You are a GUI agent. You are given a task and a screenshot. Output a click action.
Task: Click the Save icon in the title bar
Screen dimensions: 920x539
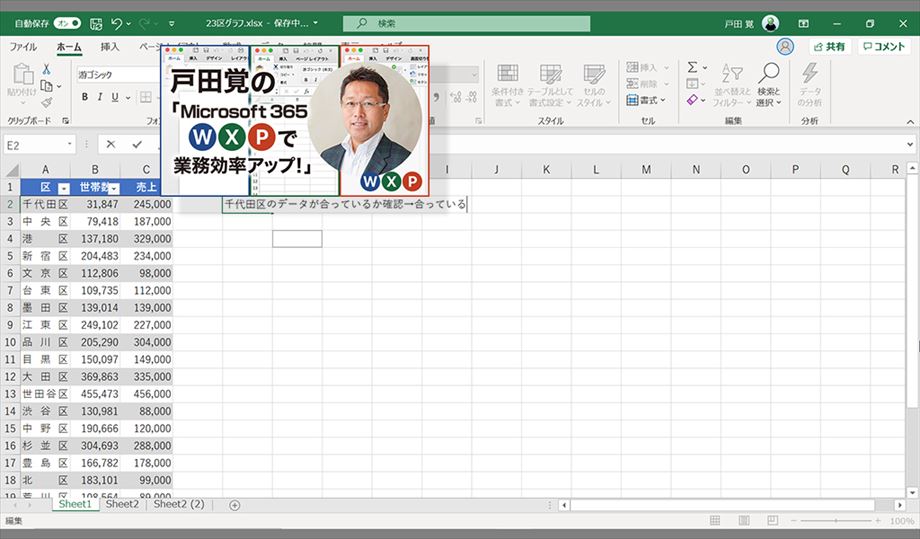pos(96,24)
